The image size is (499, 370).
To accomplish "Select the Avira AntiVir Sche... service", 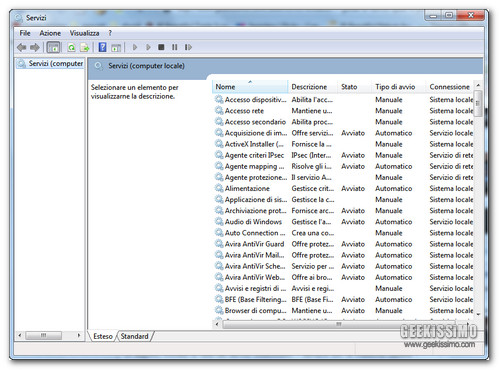I will click(344, 266).
